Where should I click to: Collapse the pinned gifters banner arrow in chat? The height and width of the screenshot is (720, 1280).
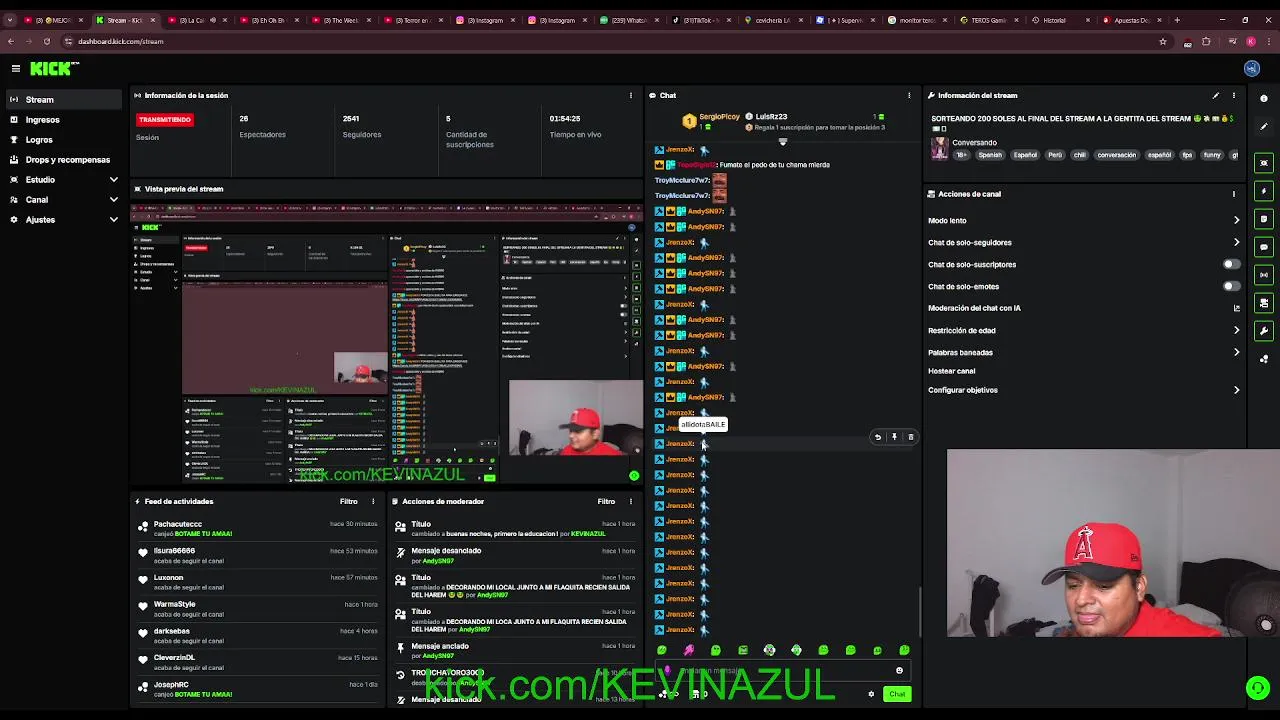click(x=783, y=141)
